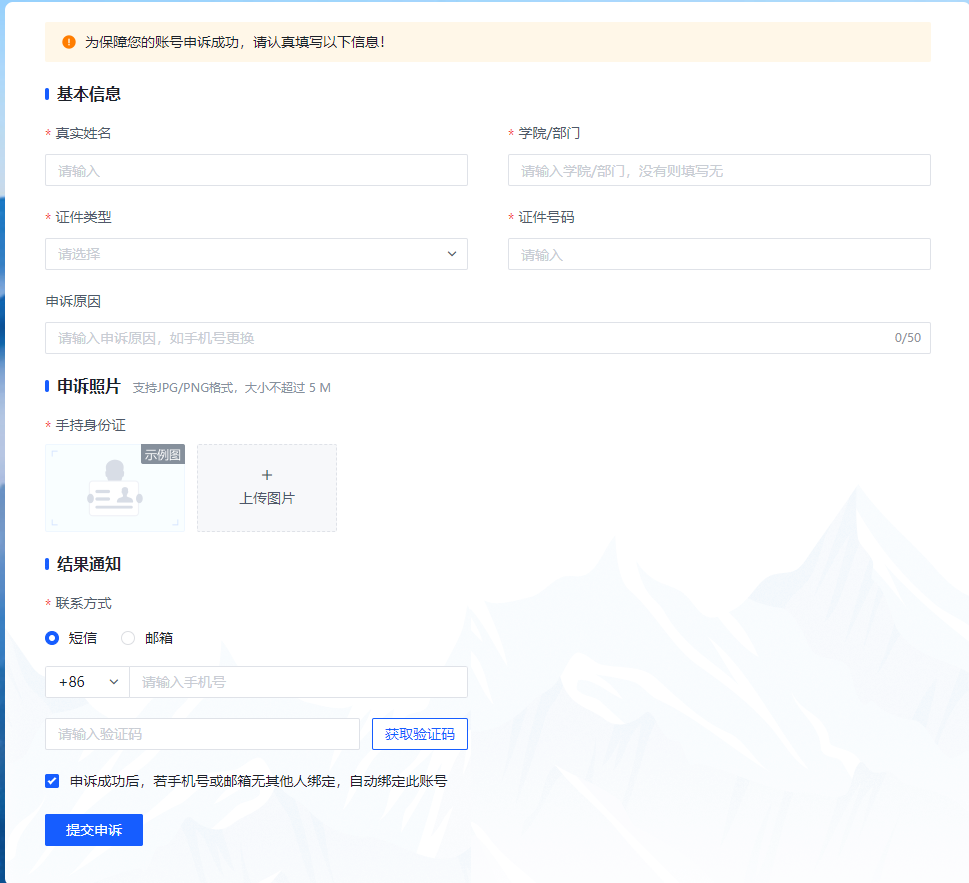Select the 短信 radio option
Image resolution: width=969 pixels, height=883 pixels.
[x=52, y=638]
